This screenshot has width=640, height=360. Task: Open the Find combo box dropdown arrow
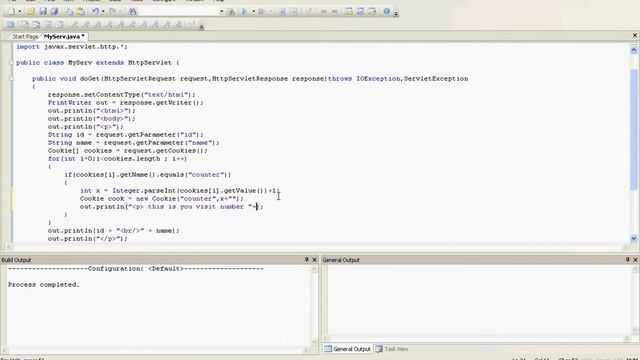point(221,11)
